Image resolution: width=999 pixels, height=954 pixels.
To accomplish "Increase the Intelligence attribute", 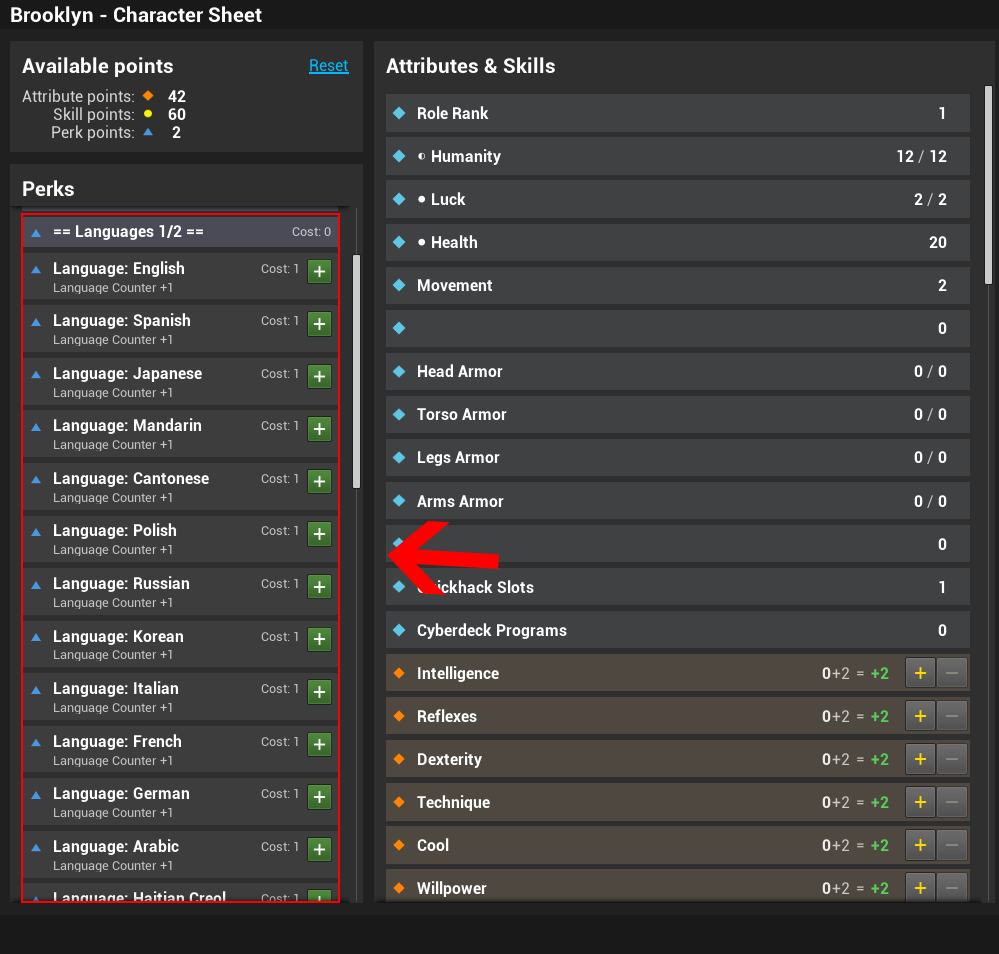I will [919, 674].
